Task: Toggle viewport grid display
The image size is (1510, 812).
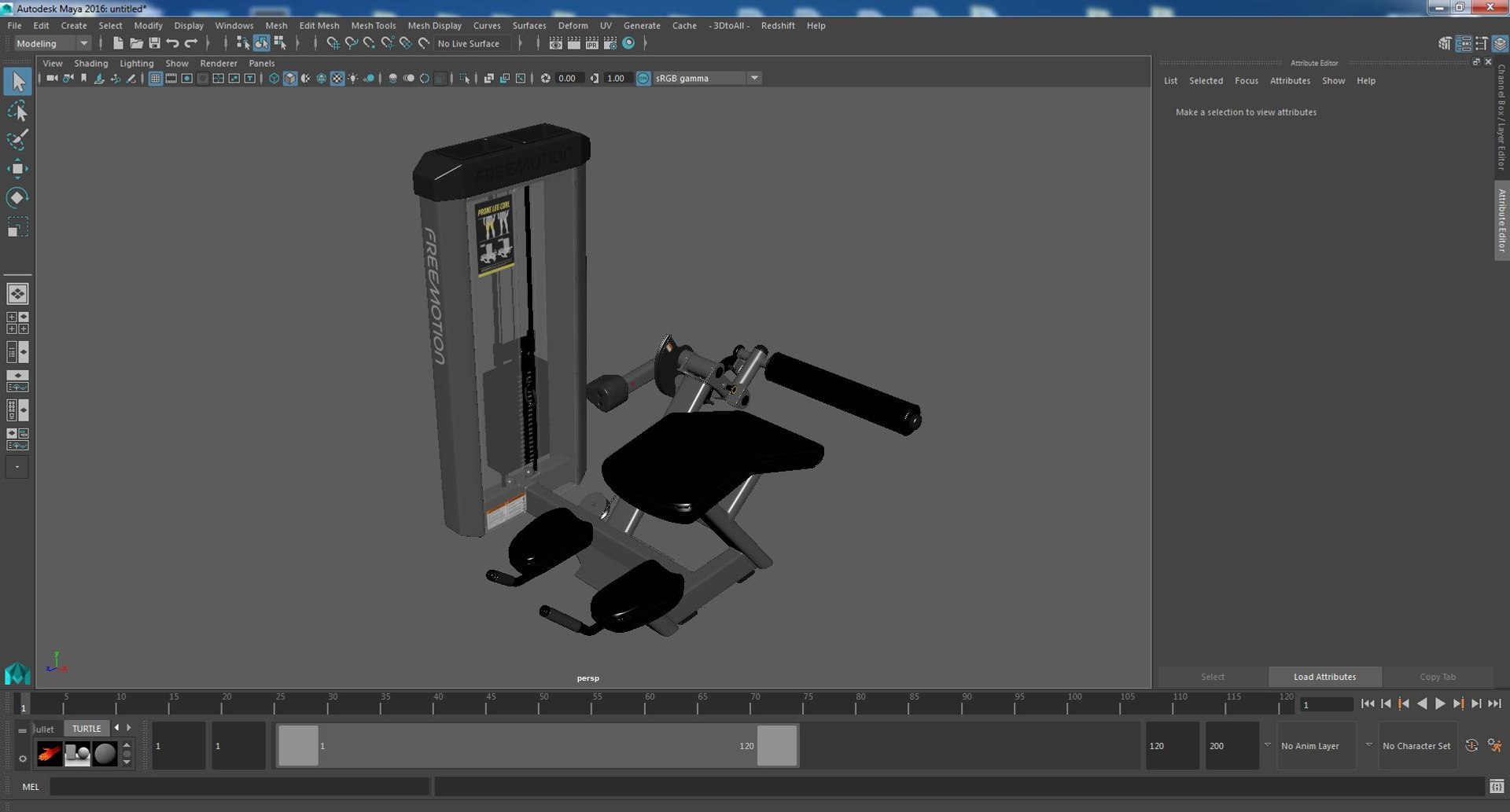Action: point(155,78)
